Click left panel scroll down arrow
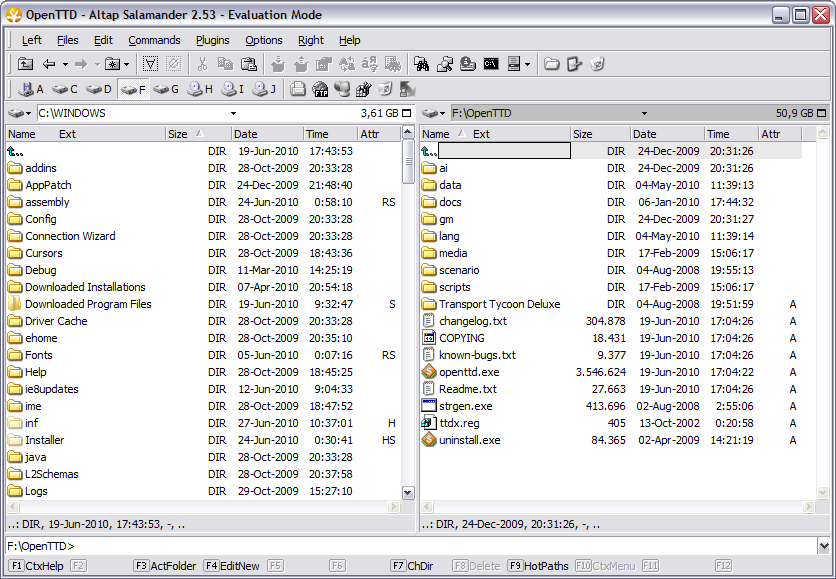The image size is (836, 579). [408, 493]
